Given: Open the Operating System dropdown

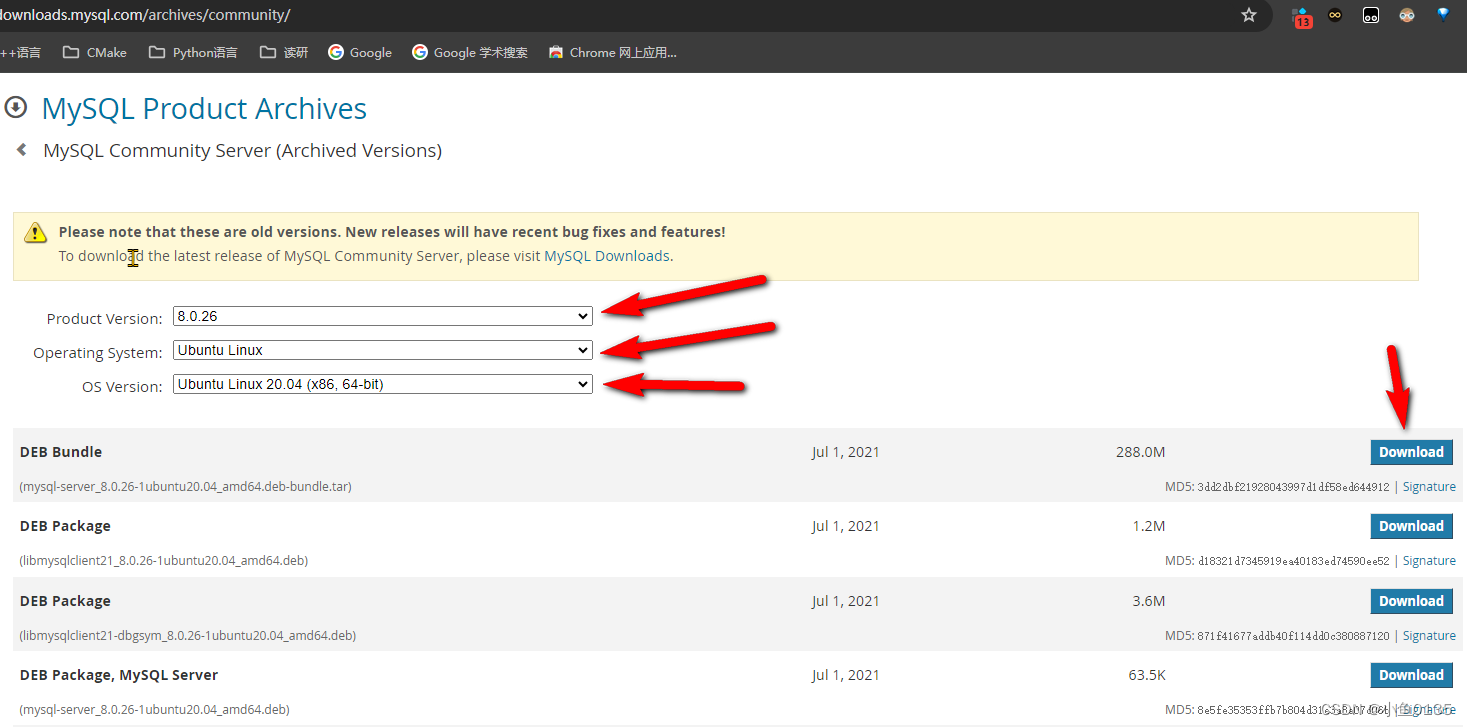Looking at the screenshot, I should (383, 350).
